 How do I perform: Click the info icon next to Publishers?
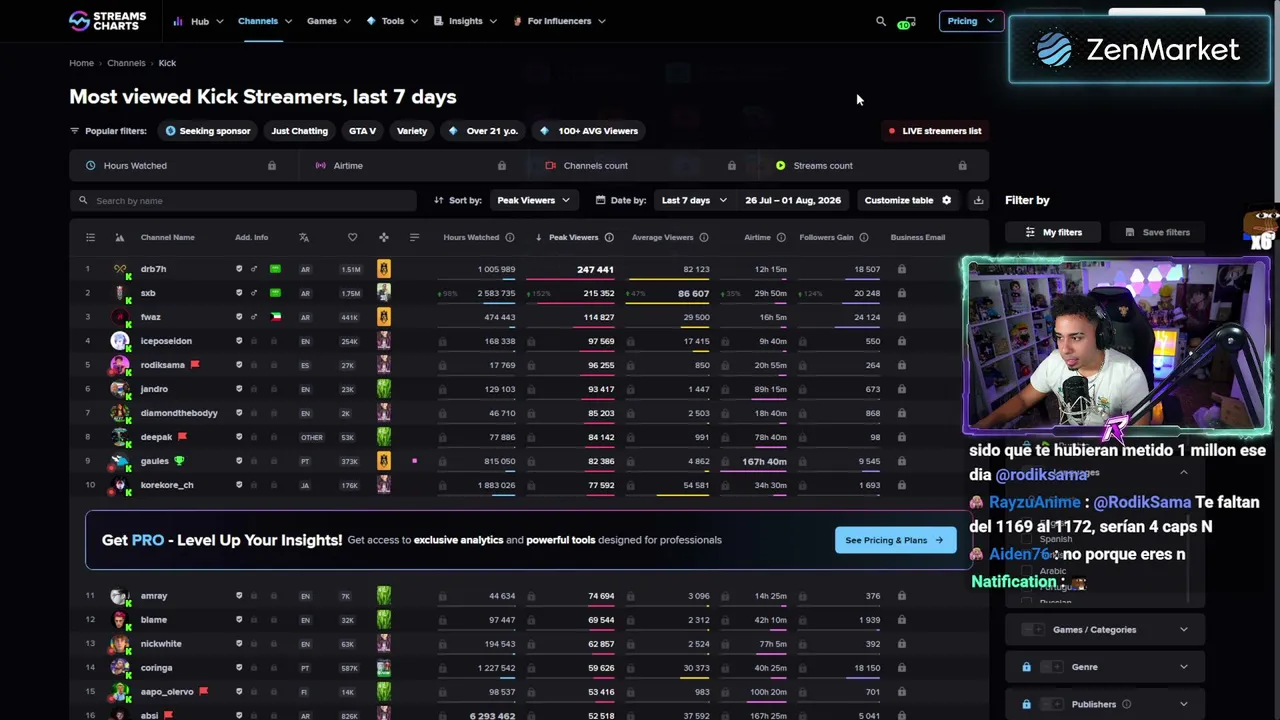pos(1126,704)
